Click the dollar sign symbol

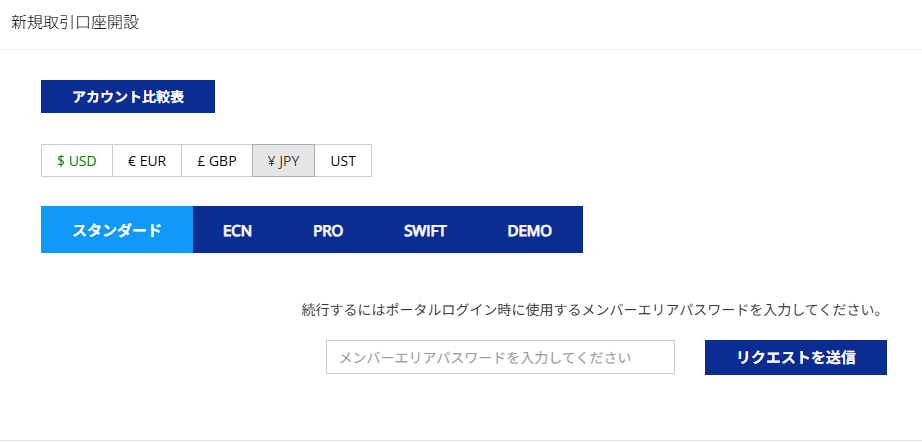click(x=61, y=161)
